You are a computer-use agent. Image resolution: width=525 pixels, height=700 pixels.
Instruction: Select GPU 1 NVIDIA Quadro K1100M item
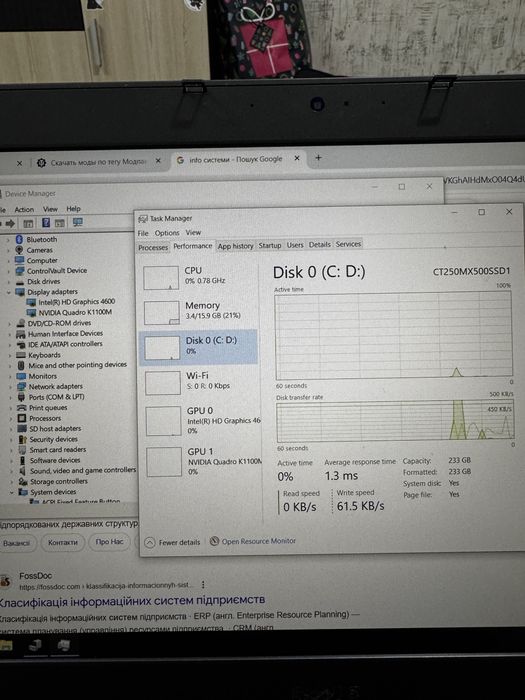(x=202, y=461)
